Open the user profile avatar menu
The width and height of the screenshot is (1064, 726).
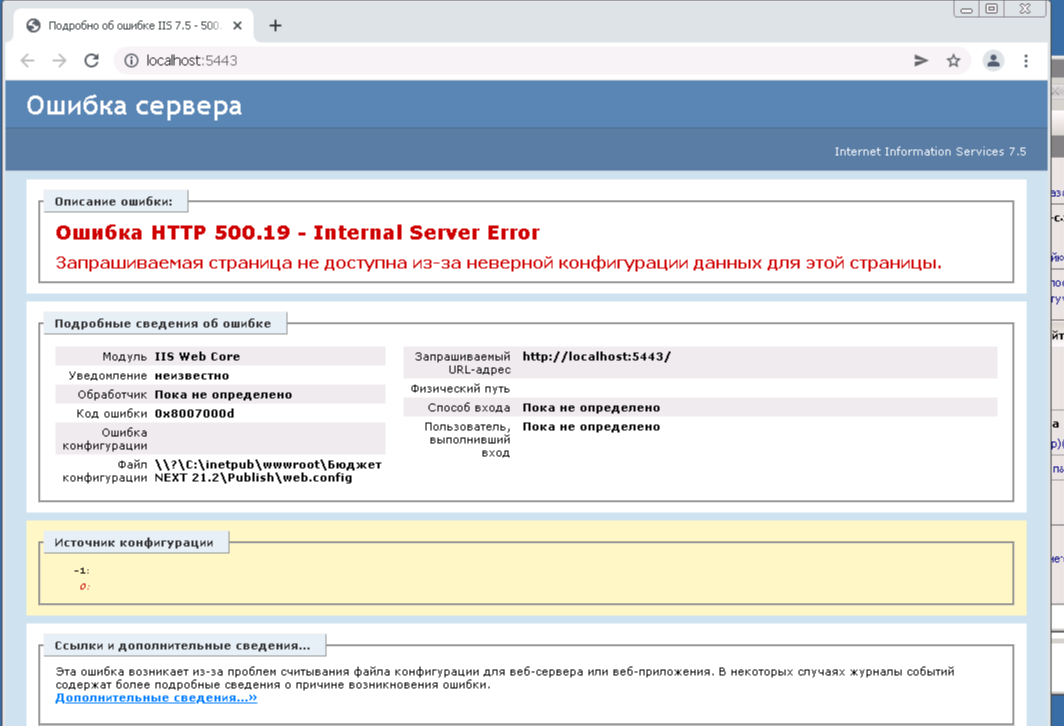click(993, 60)
